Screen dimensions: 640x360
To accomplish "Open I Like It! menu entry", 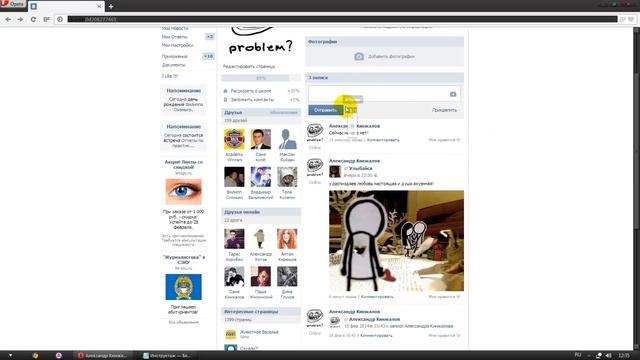I will tap(170, 76).
